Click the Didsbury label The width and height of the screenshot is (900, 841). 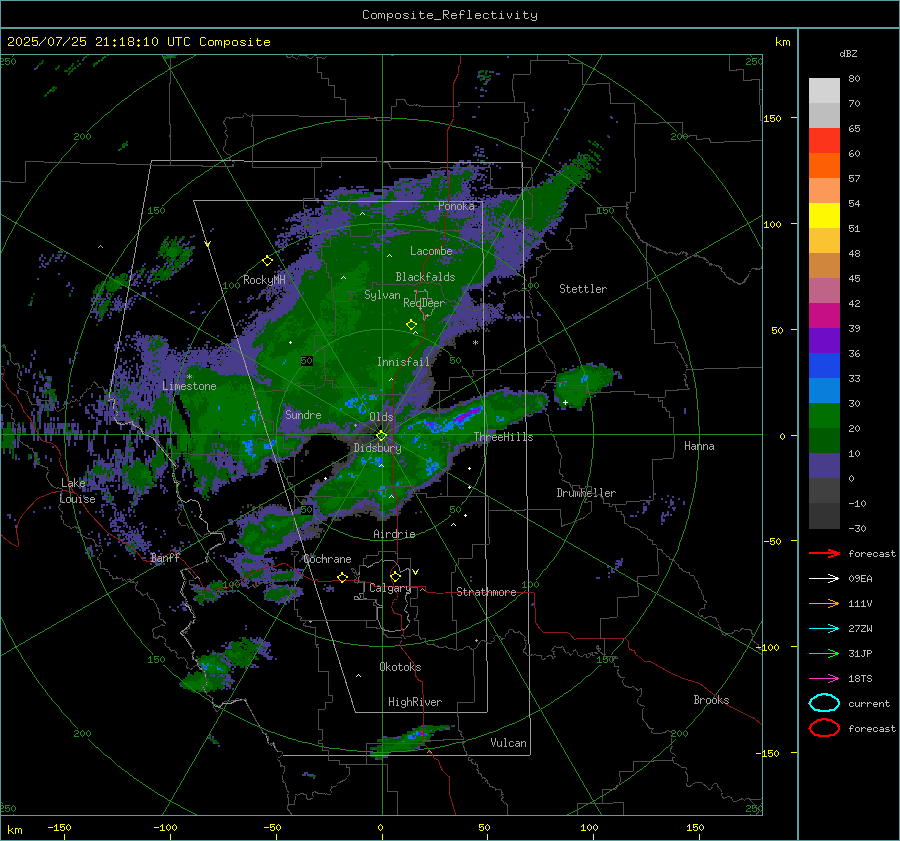[x=377, y=448]
